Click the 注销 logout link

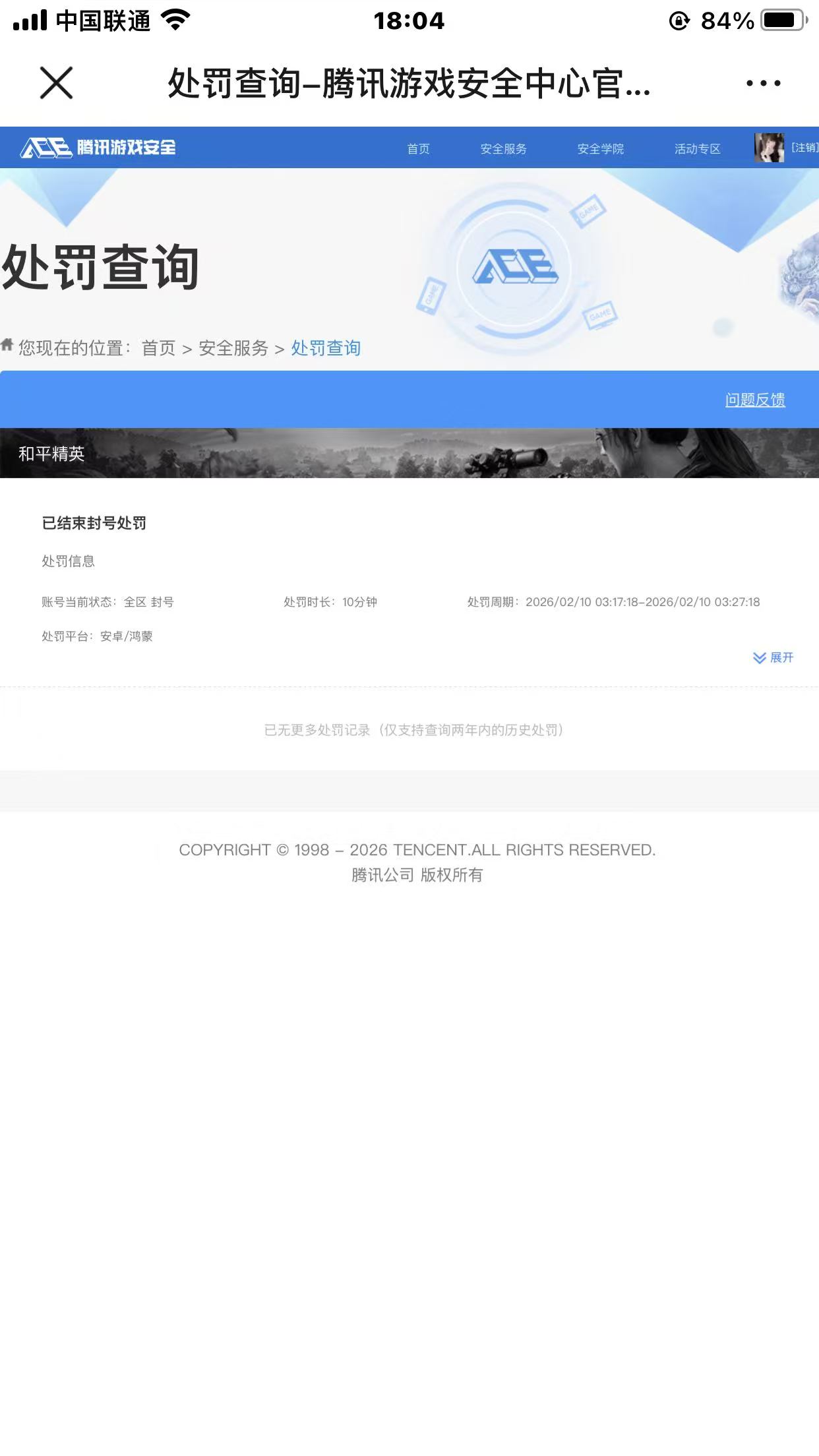[804, 148]
